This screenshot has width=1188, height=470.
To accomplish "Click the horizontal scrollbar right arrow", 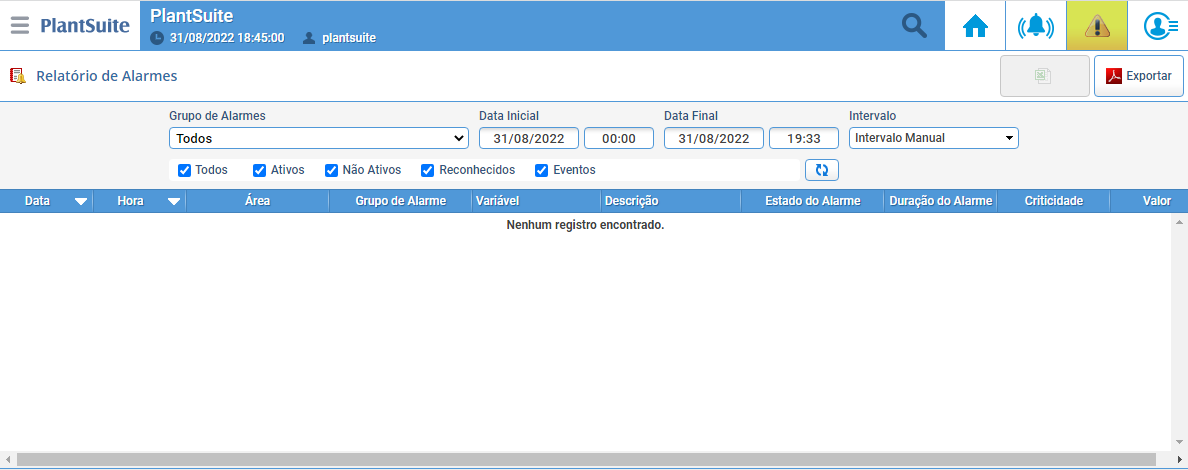I will 1180,459.
